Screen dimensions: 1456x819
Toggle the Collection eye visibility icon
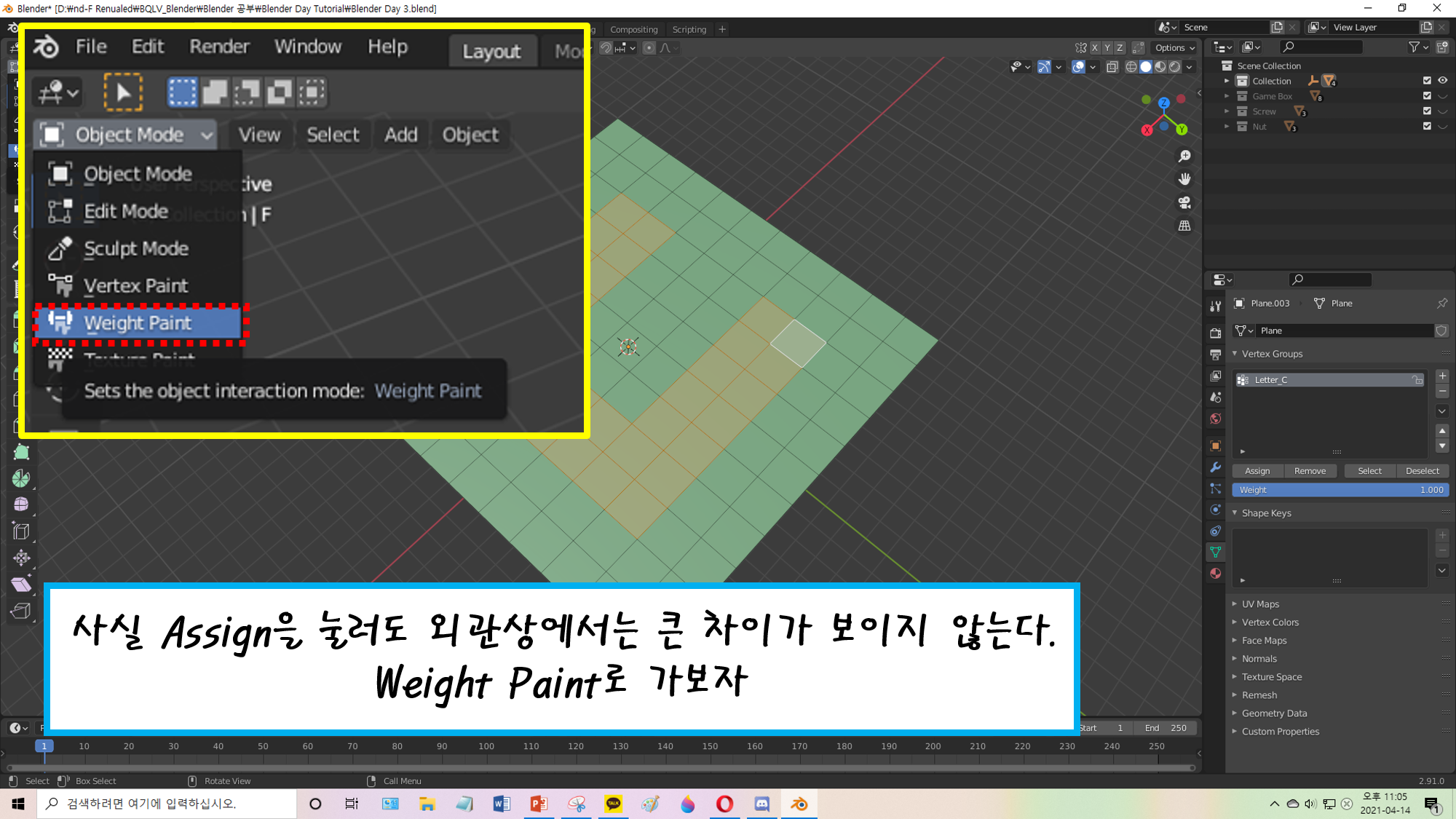[1442, 81]
